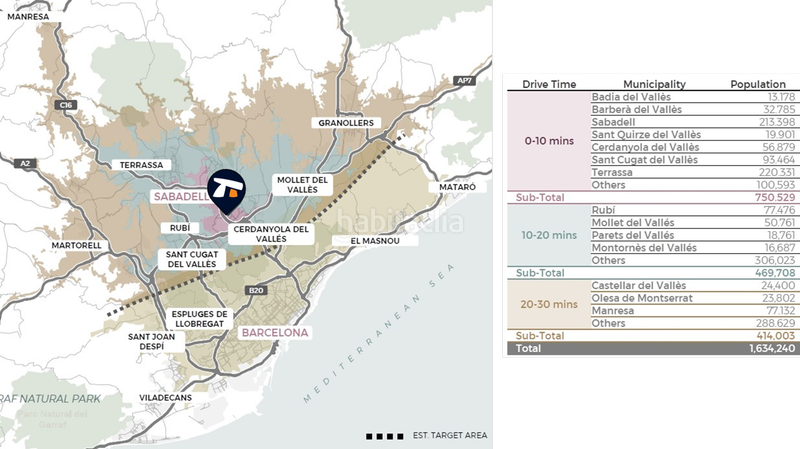Click the TERRASSA map label
This screenshot has height=449, width=800.
pos(140,165)
